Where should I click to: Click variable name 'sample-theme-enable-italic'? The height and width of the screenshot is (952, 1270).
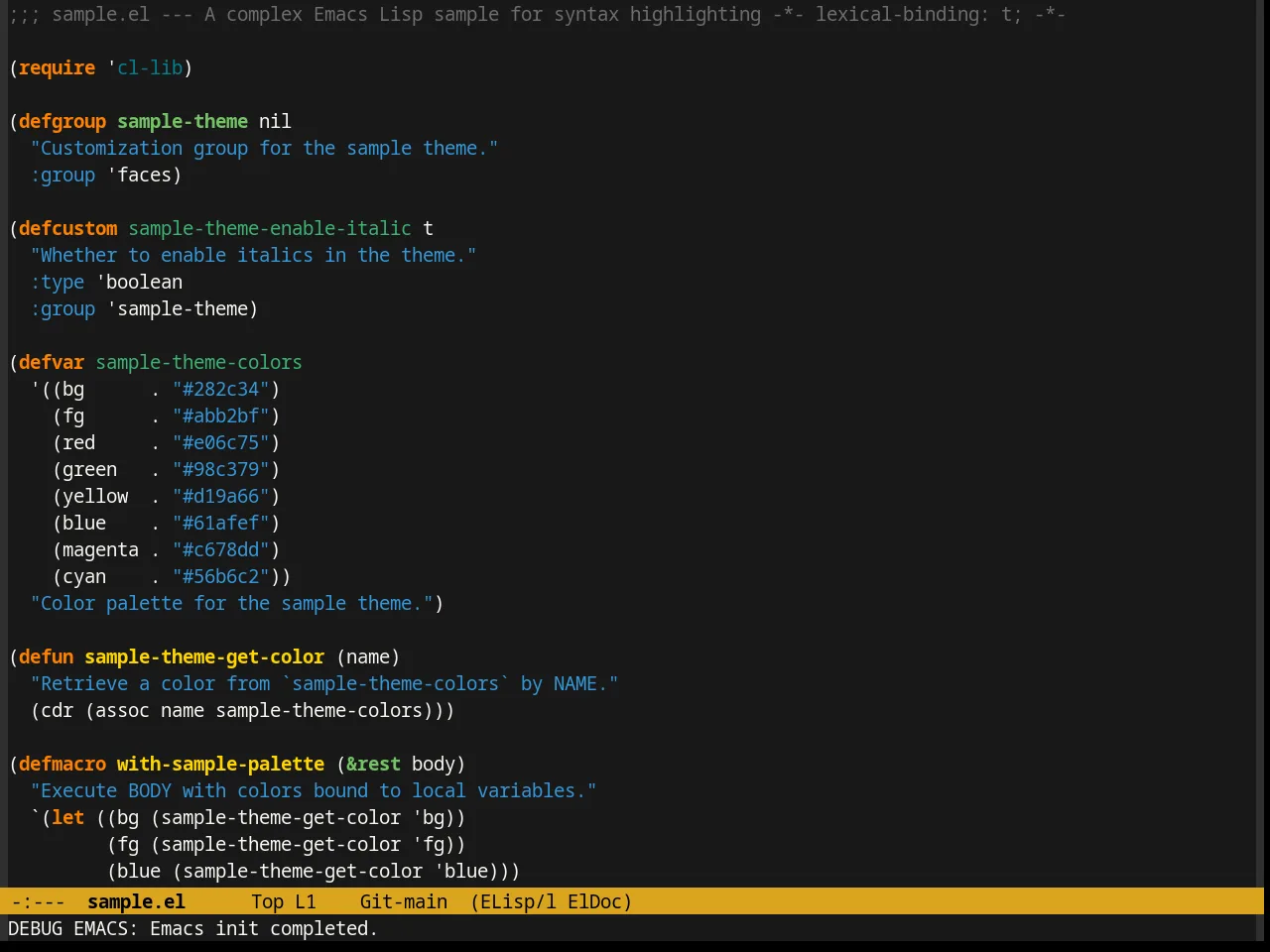coord(270,228)
